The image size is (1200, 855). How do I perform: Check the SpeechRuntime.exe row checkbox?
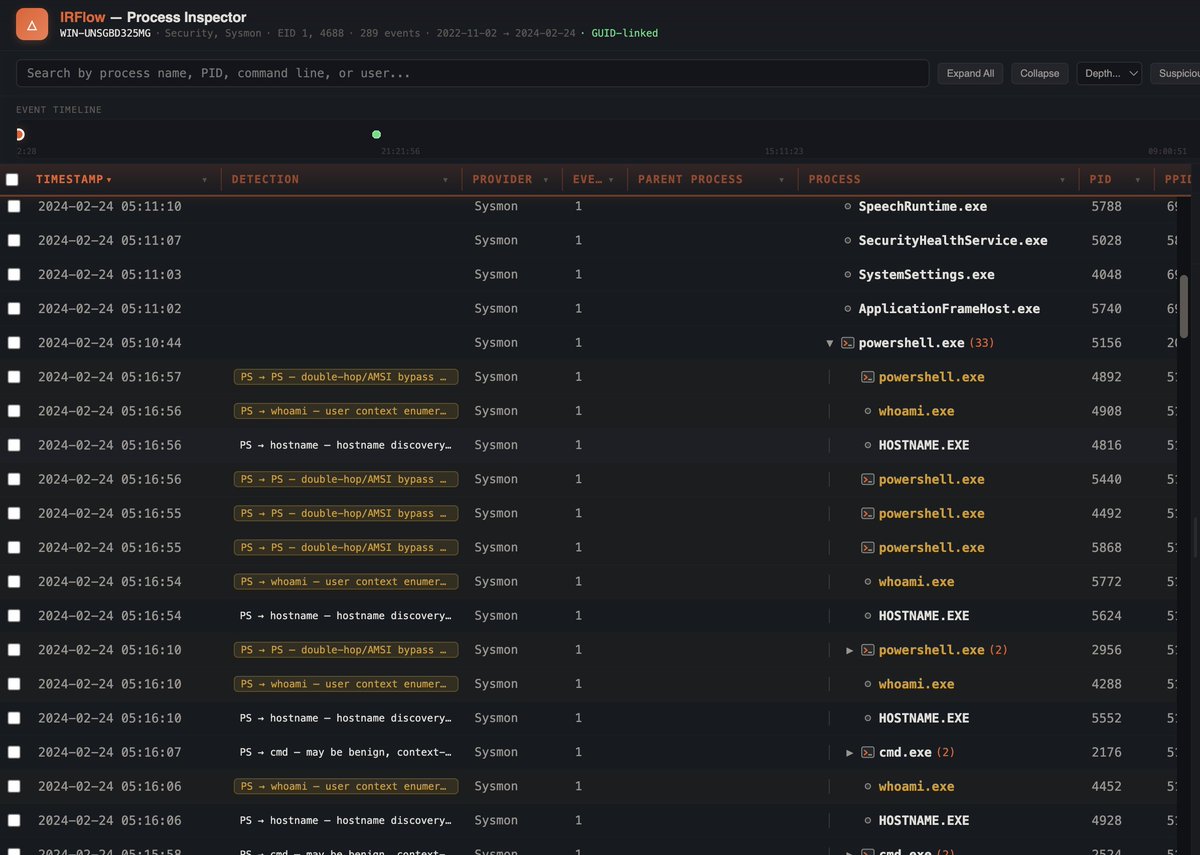(x=14, y=206)
